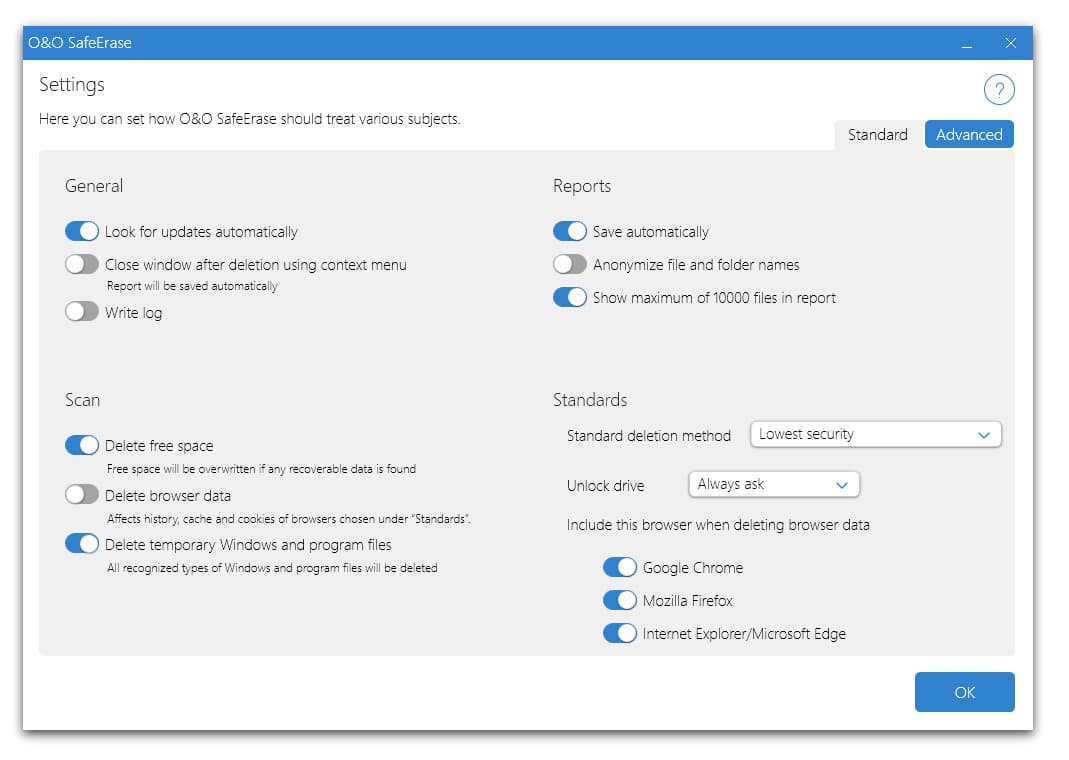This screenshot has width=1069, height=760.
Task: Toggle Delete temporary Windows and program files
Action: pyautogui.click(x=82, y=545)
